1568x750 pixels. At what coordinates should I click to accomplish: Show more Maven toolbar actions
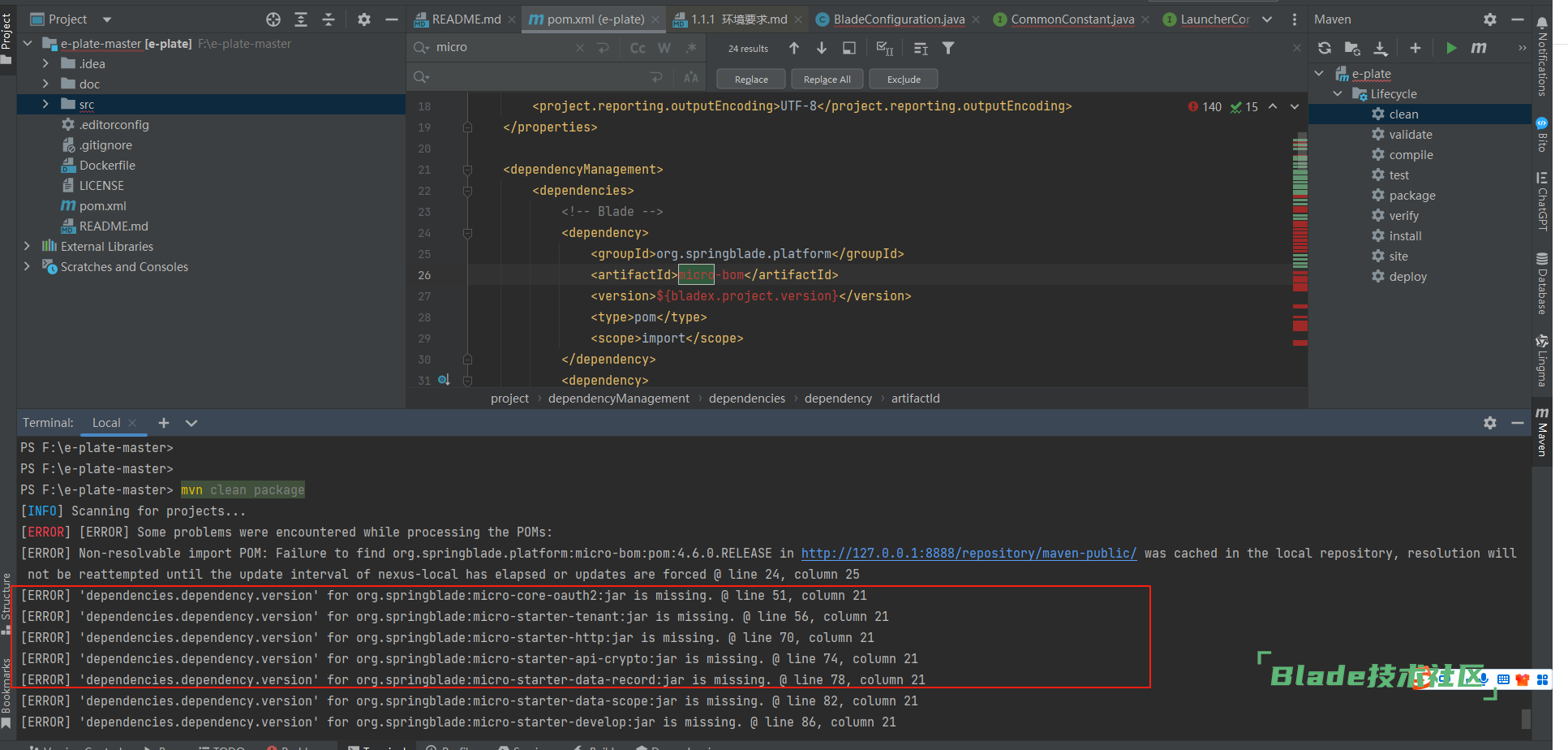click(x=1523, y=48)
